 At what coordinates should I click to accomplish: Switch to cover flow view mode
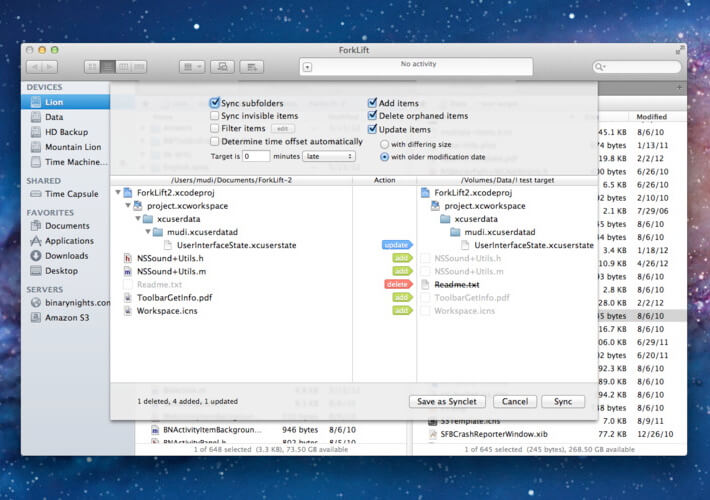point(139,67)
